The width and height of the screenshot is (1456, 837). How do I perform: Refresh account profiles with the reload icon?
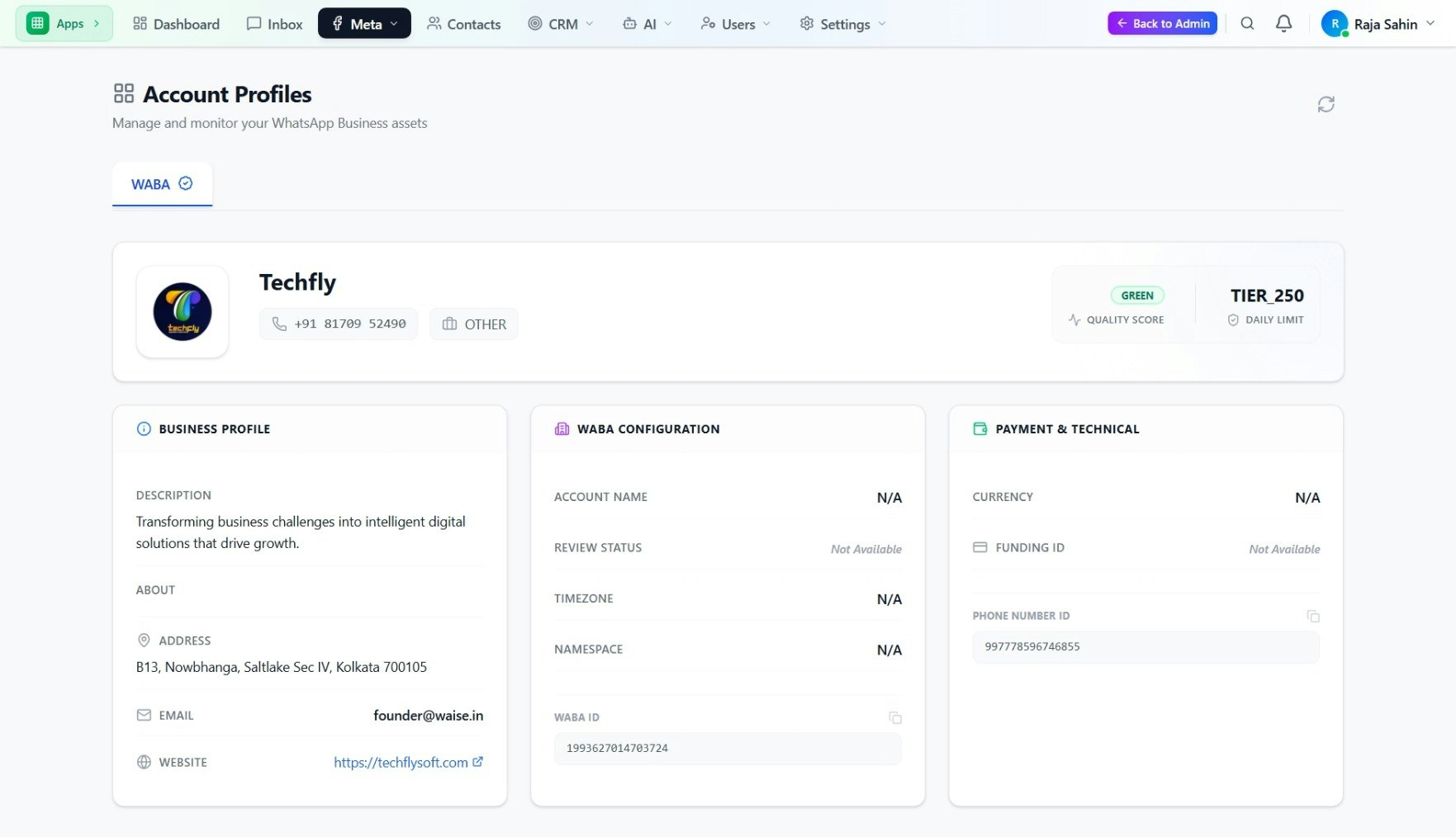(x=1326, y=104)
